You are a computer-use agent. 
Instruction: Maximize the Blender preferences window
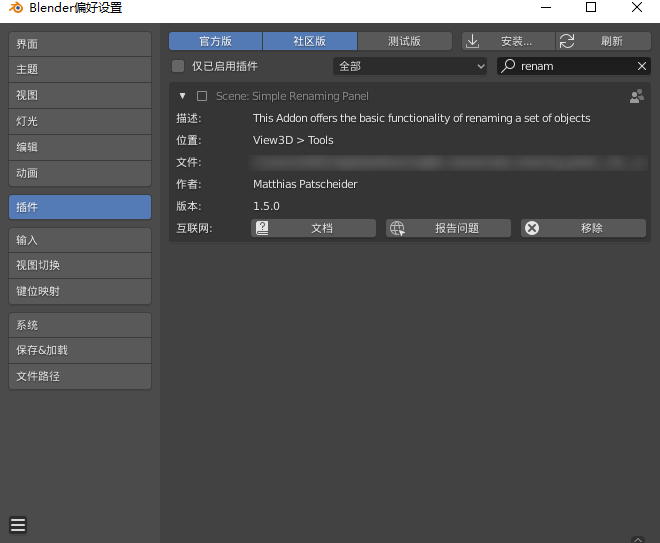[591, 7]
